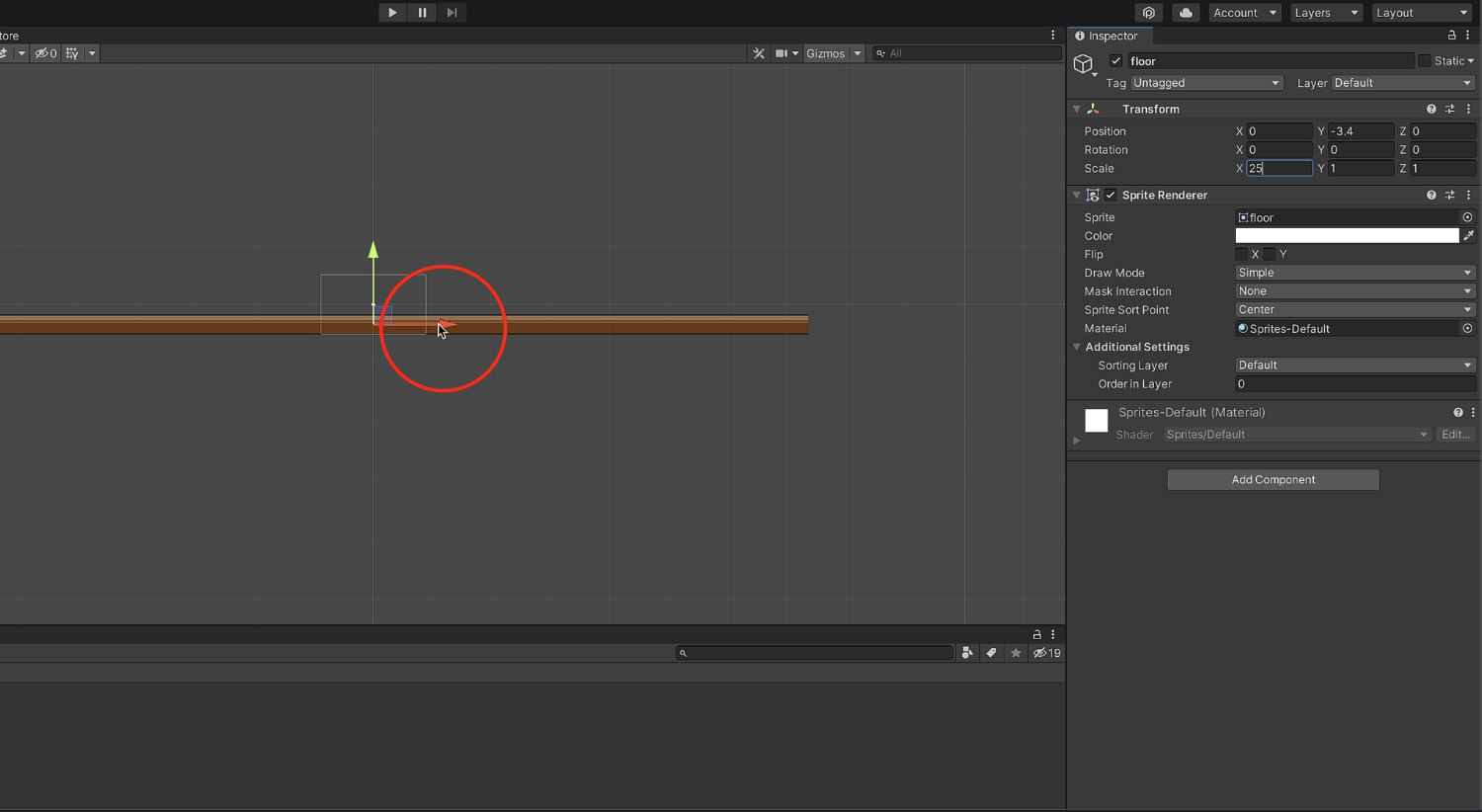Open the Mask Interaction dropdown
This screenshot has width=1482, height=812.
pyautogui.click(x=1356, y=291)
